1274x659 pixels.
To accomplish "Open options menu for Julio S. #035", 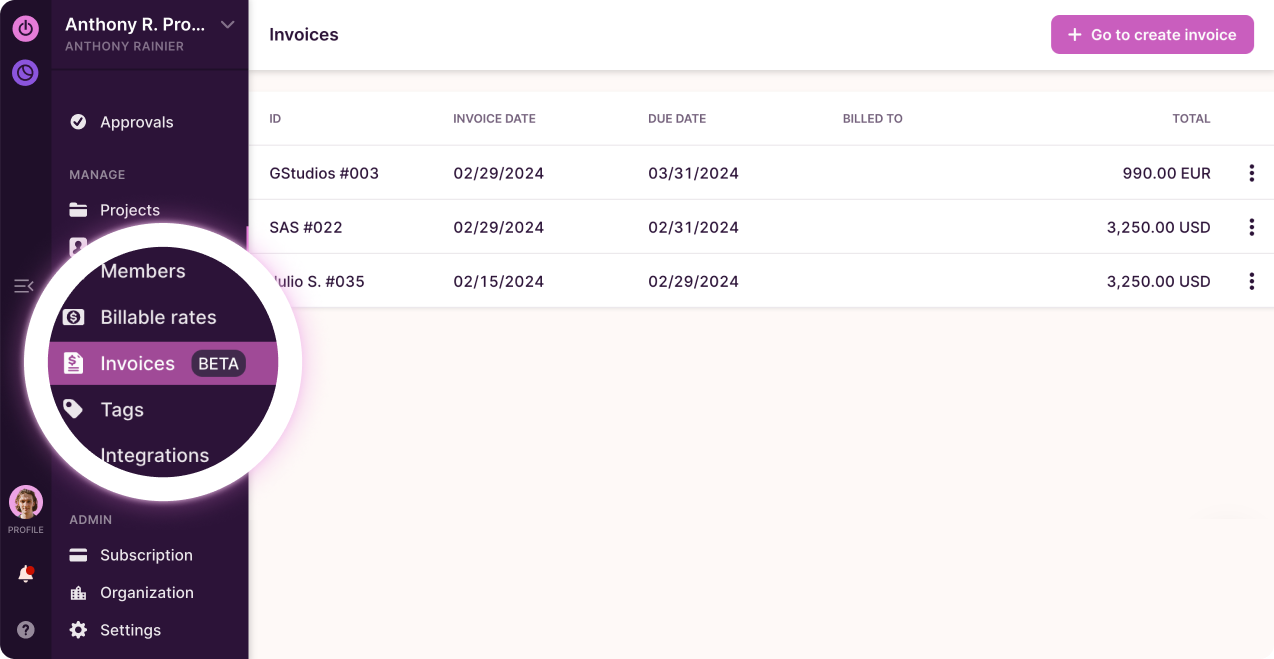I will [1251, 281].
